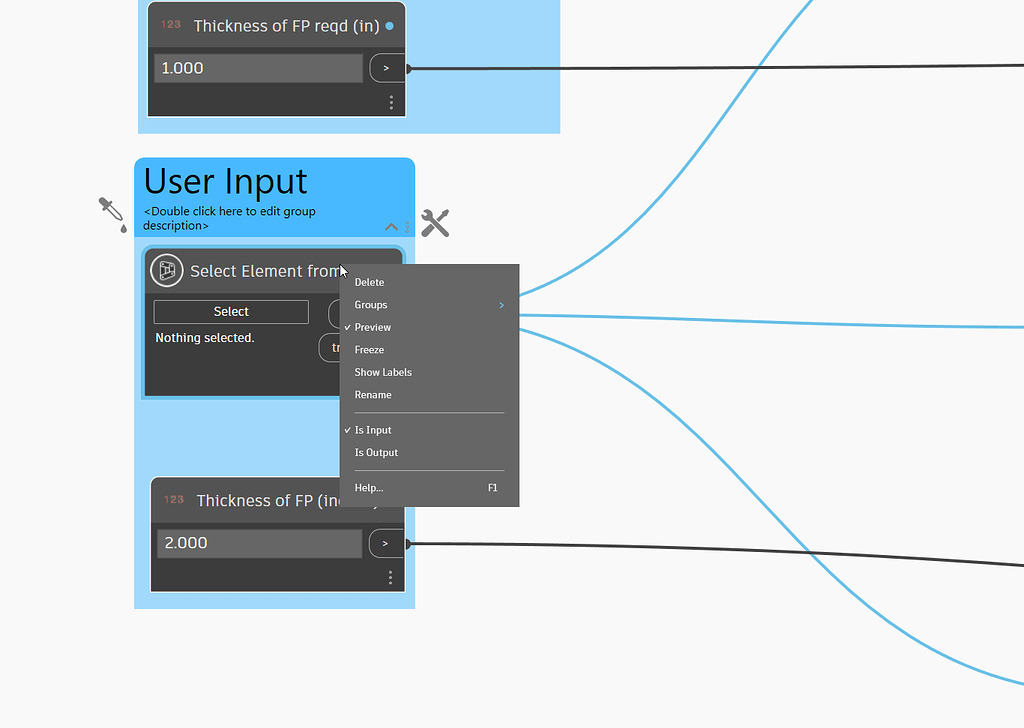This screenshot has height=728, width=1024.
Task: Open the three-dot menu on the 2.000 node
Action: (x=391, y=576)
